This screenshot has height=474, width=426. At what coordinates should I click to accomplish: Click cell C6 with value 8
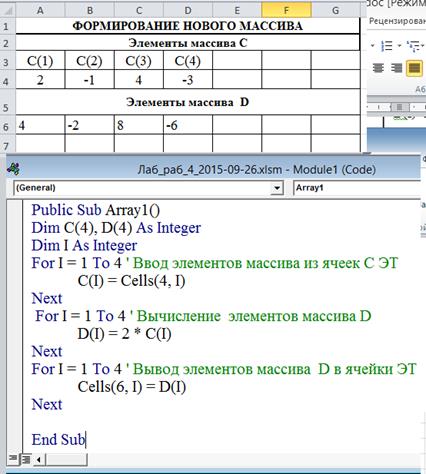click(x=139, y=125)
